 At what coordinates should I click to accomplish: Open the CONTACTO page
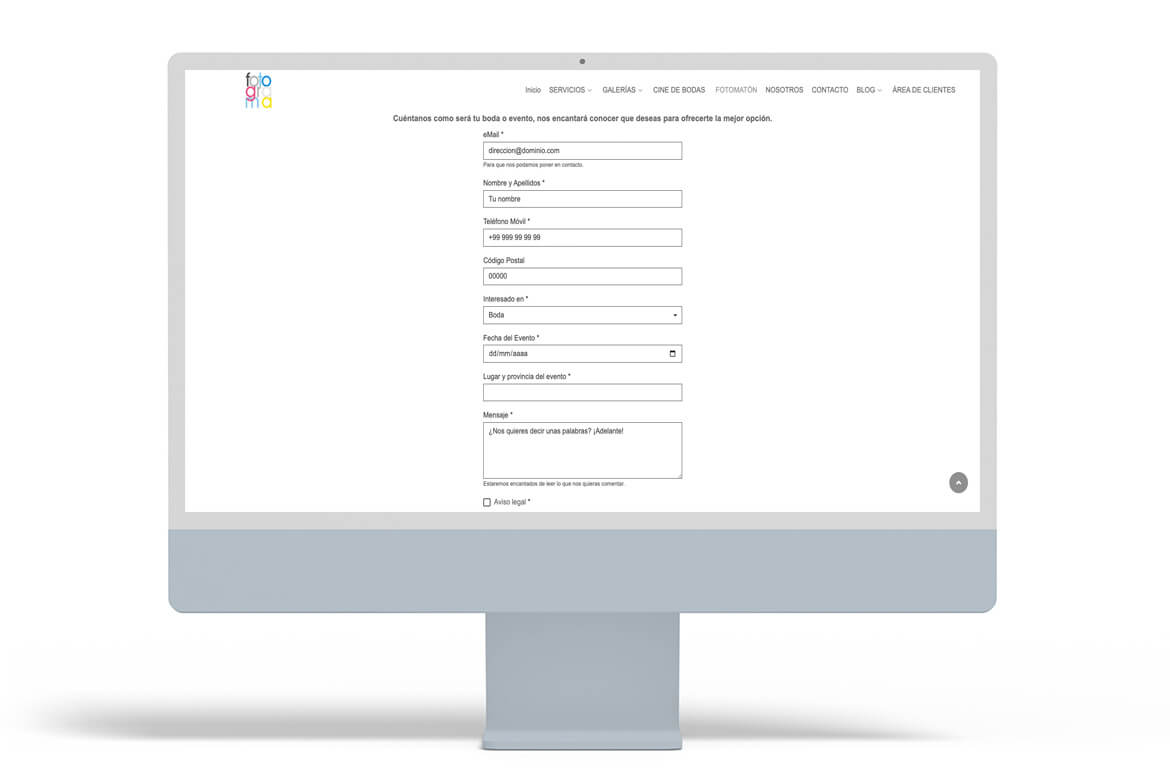[829, 90]
